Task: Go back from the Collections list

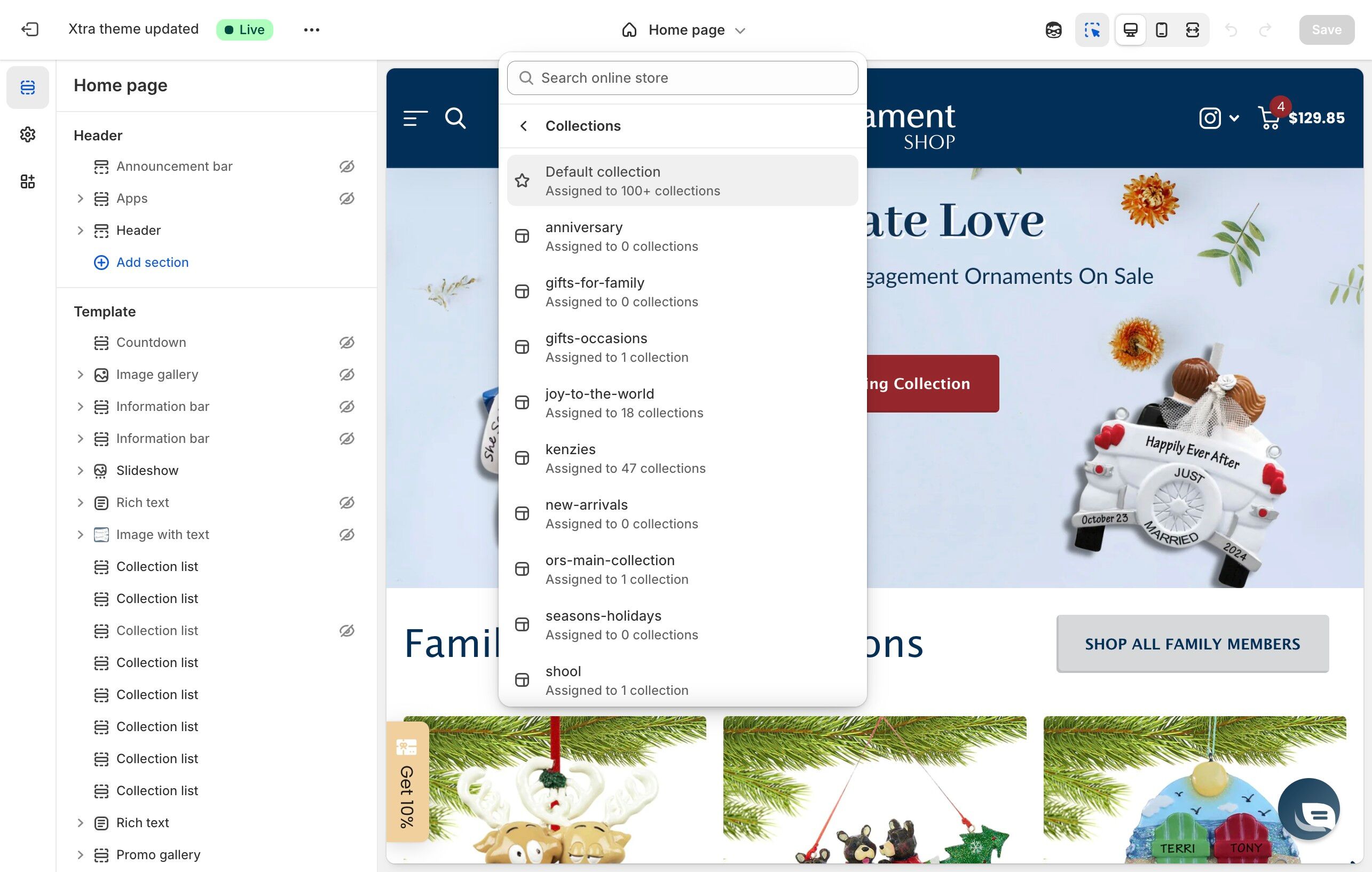Action: point(524,126)
